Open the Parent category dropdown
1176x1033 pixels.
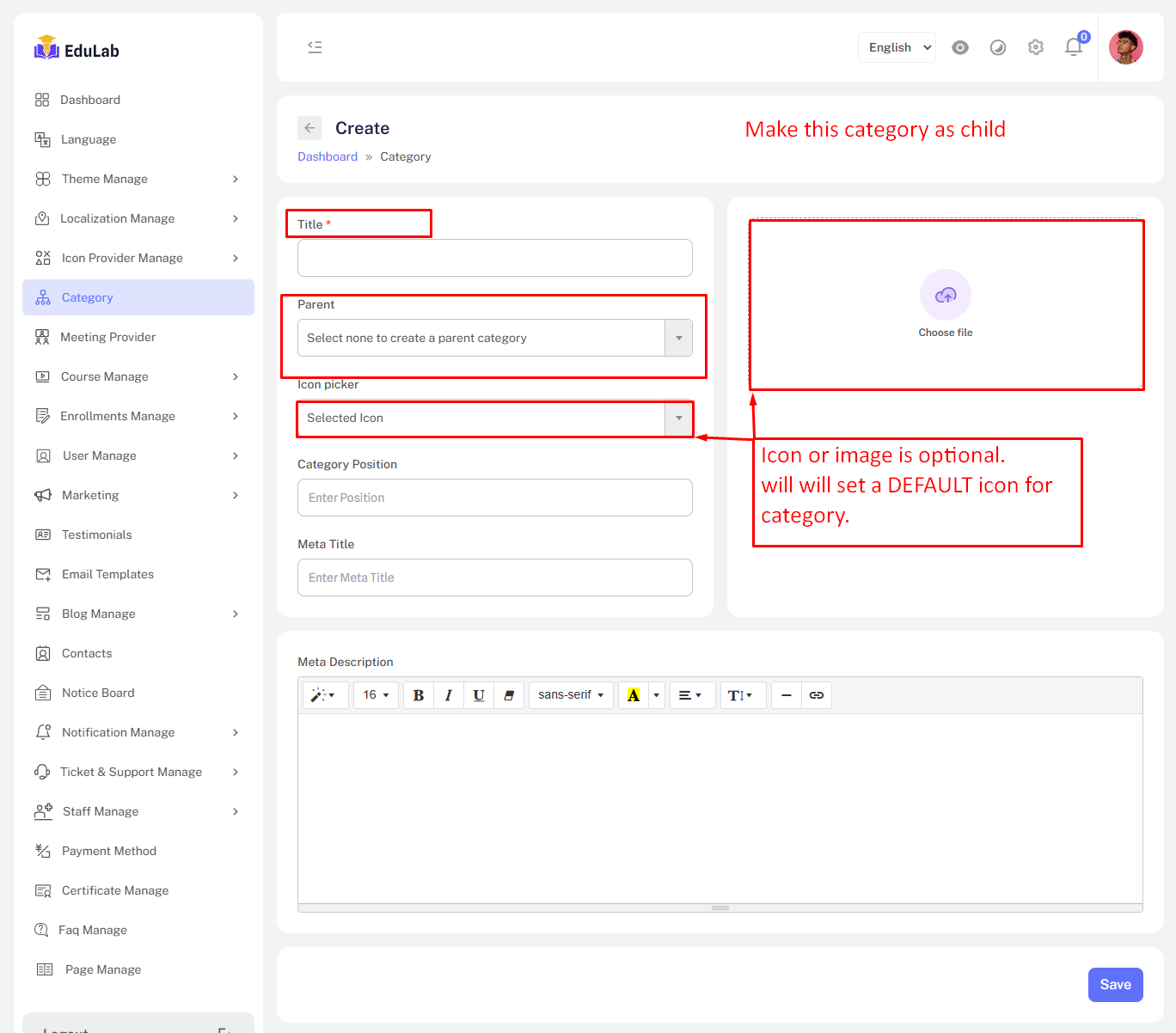tap(494, 338)
